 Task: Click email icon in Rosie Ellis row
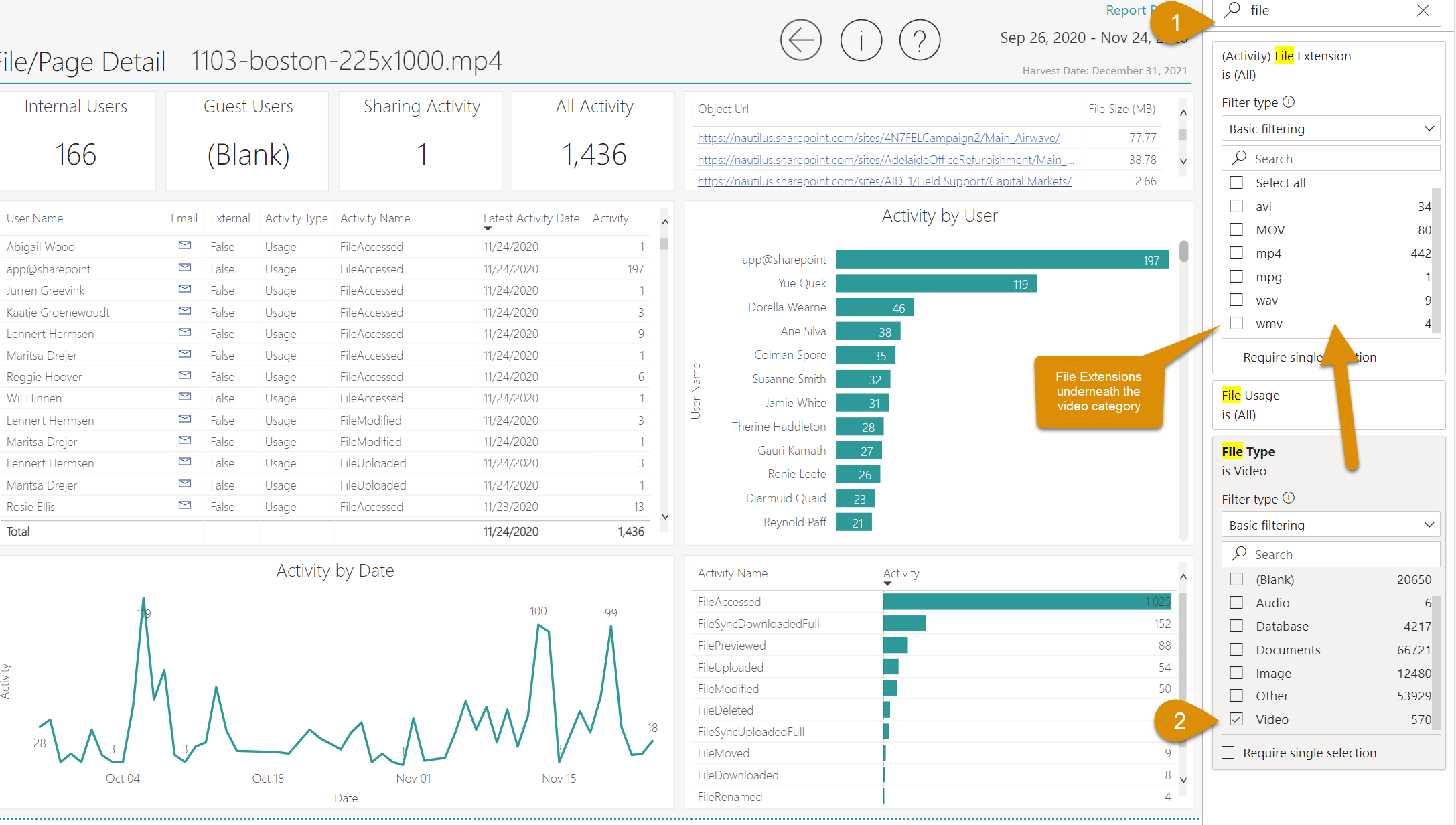click(x=185, y=506)
